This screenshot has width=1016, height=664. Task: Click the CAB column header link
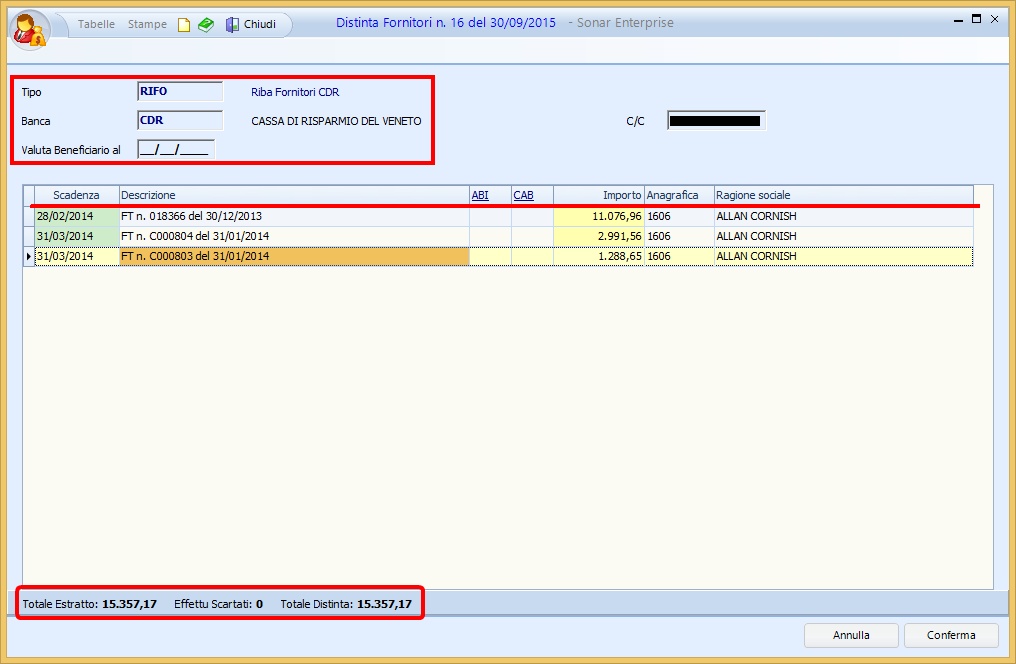[x=523, y=195]
